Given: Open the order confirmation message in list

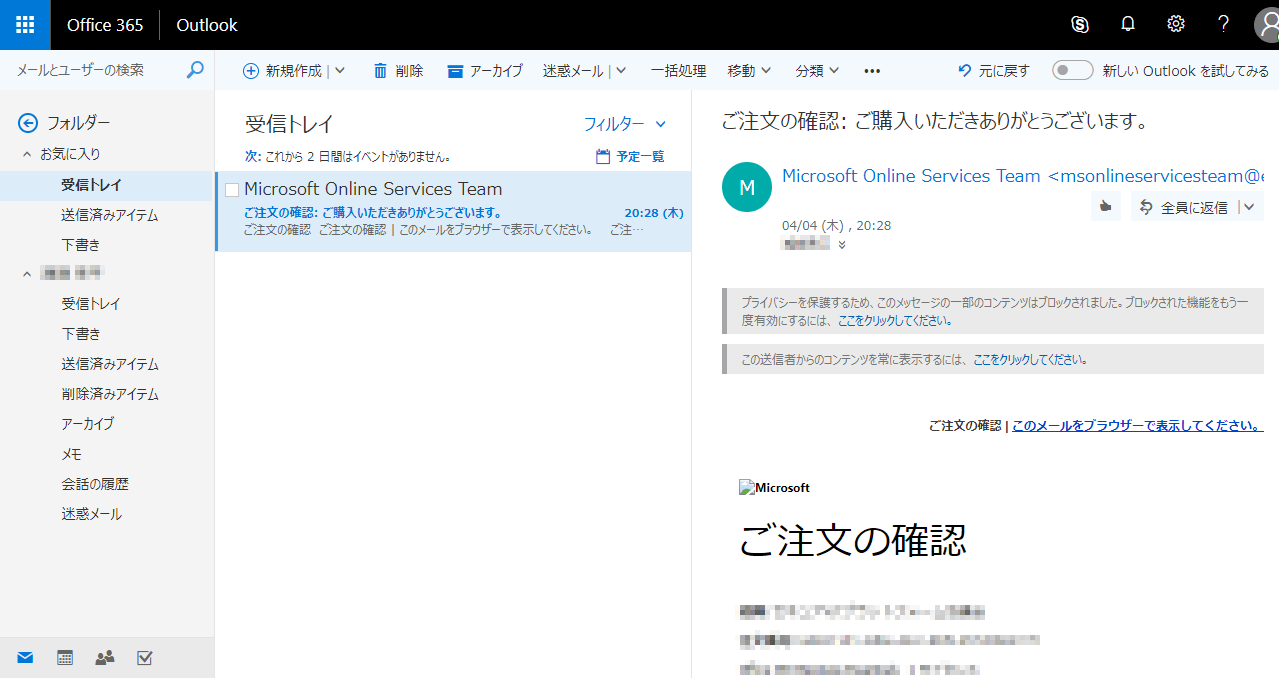Looking at the screenshot, I should tap(453, 211).
